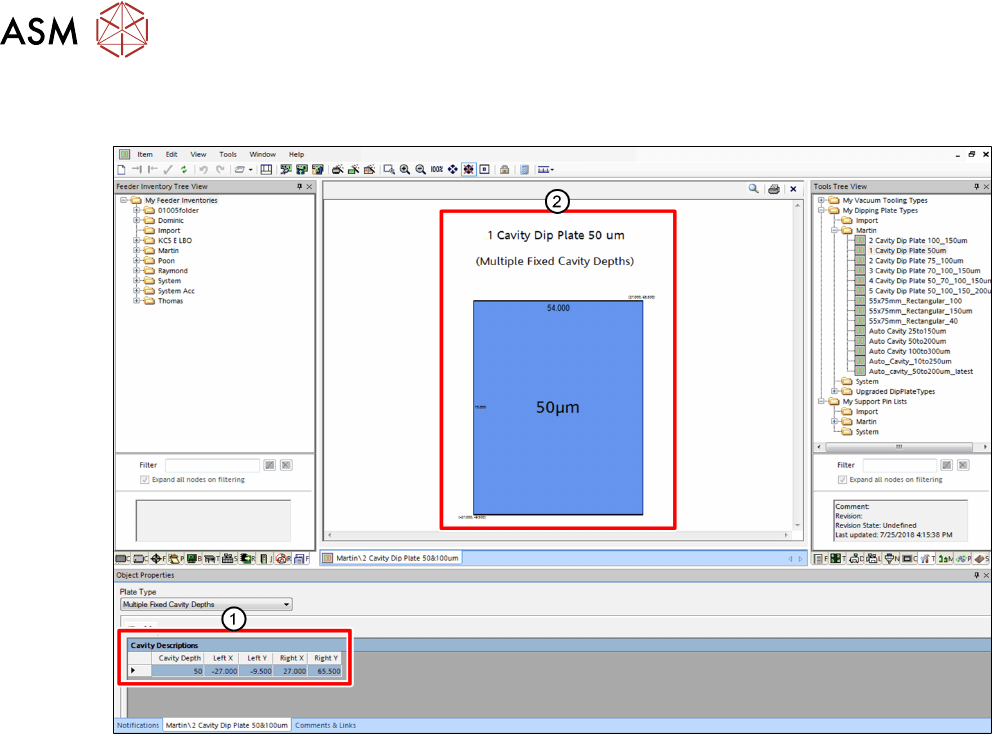The image size is (992, 734).
Task: Collapse the My Dipping Plate Types node
Action: [x=821, y=210]
